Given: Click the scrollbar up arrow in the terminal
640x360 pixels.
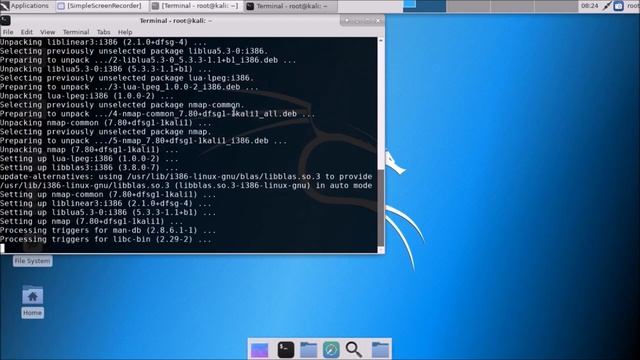Looking at the screenshot, I should pyautogui.click(x=381, y=40).
